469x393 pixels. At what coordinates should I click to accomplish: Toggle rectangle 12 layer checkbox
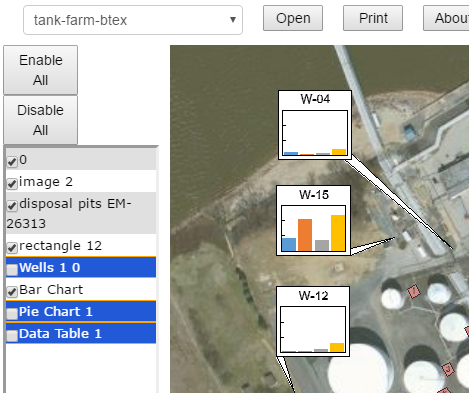pyautogui.click(x=12, y=248)
